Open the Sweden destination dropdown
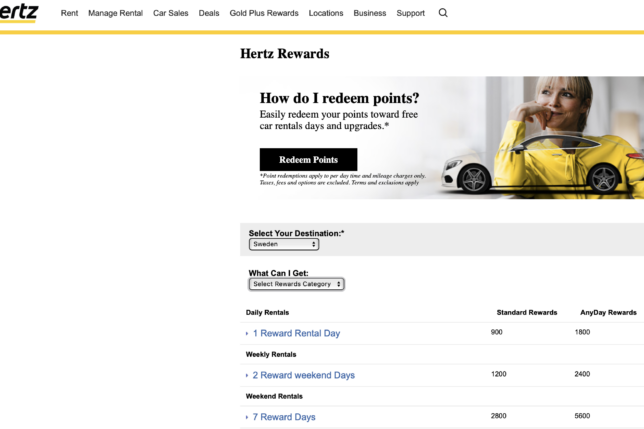 pyautogui.click(x=284, y=244)
